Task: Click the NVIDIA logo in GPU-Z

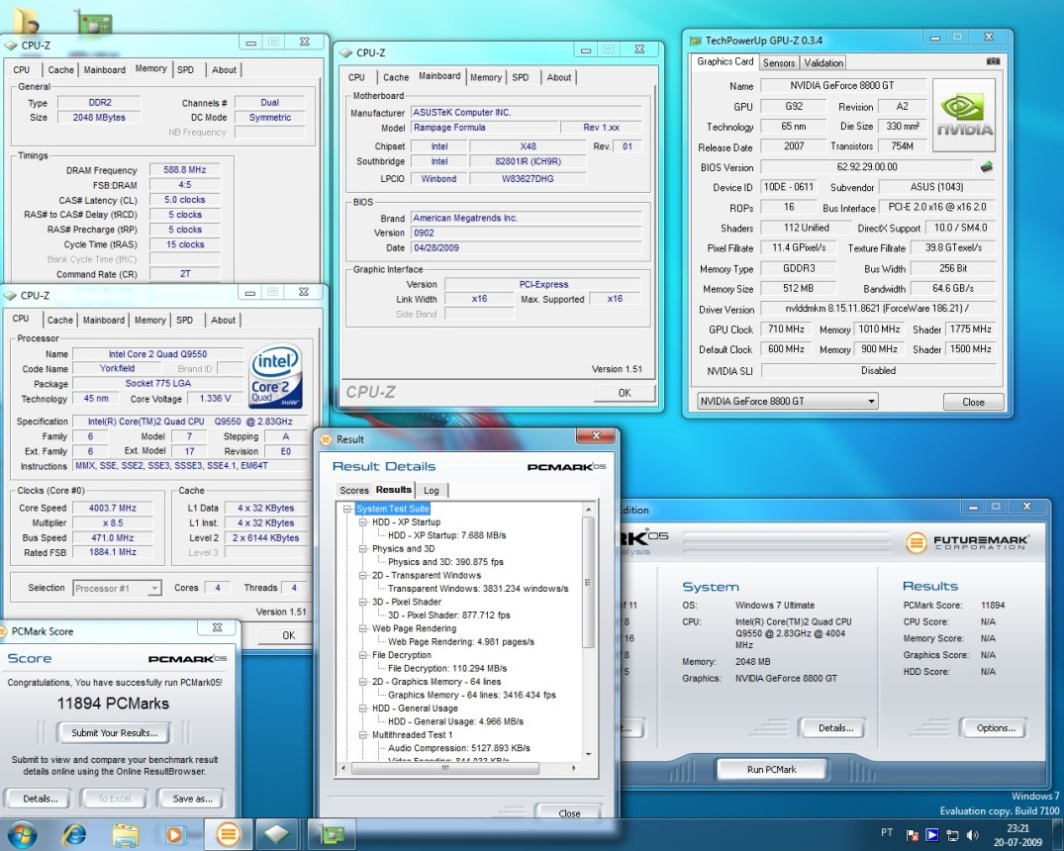Action: tap(964, 115)
